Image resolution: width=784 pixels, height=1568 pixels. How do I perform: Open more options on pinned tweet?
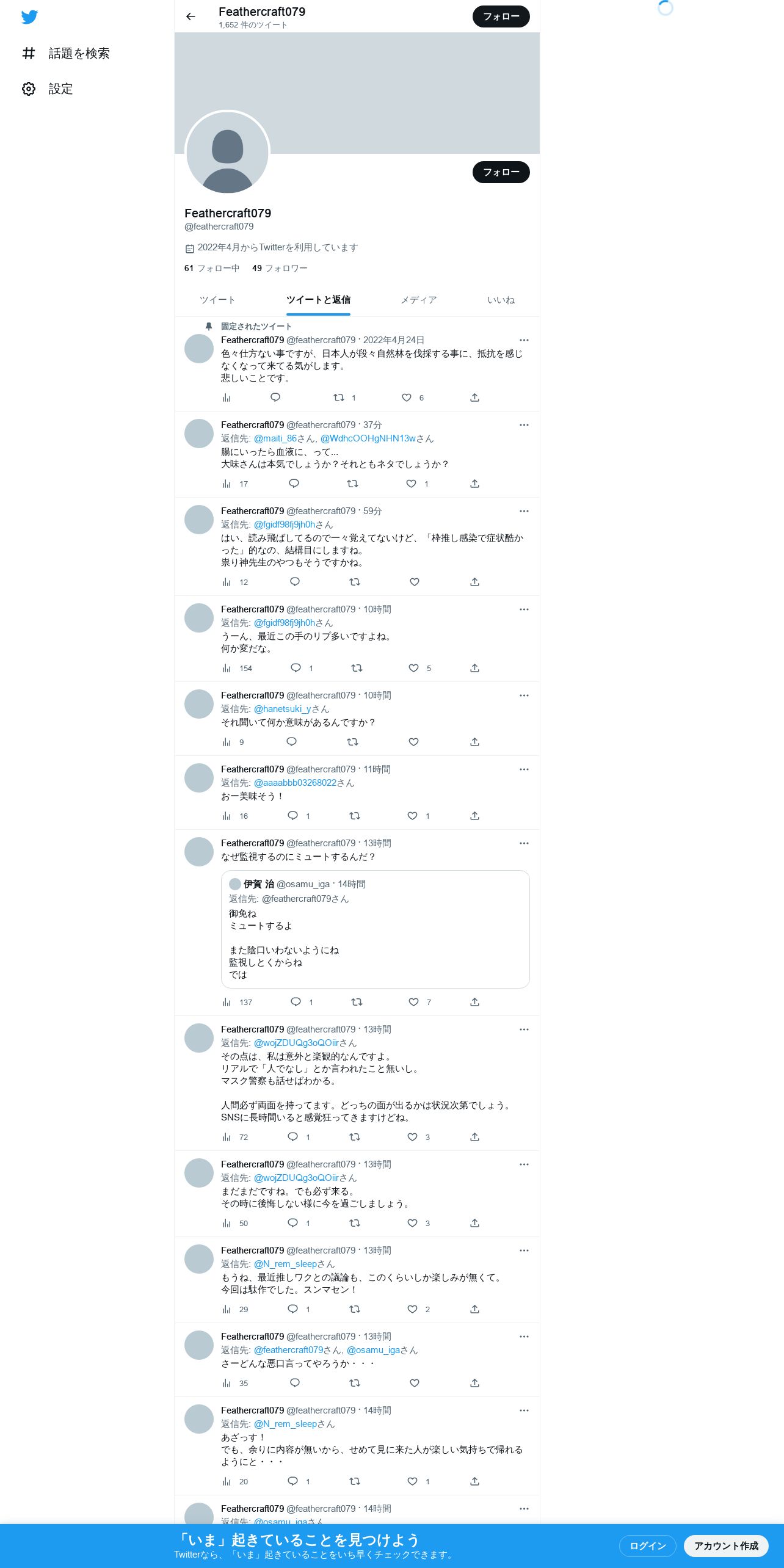(524, 340)
